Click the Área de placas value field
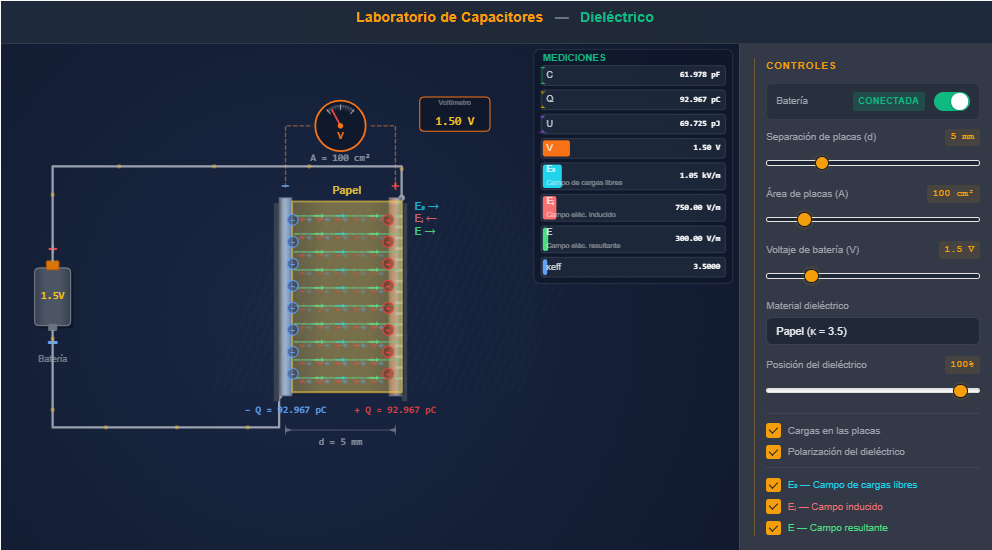992x550 pixels. point(953,194)
